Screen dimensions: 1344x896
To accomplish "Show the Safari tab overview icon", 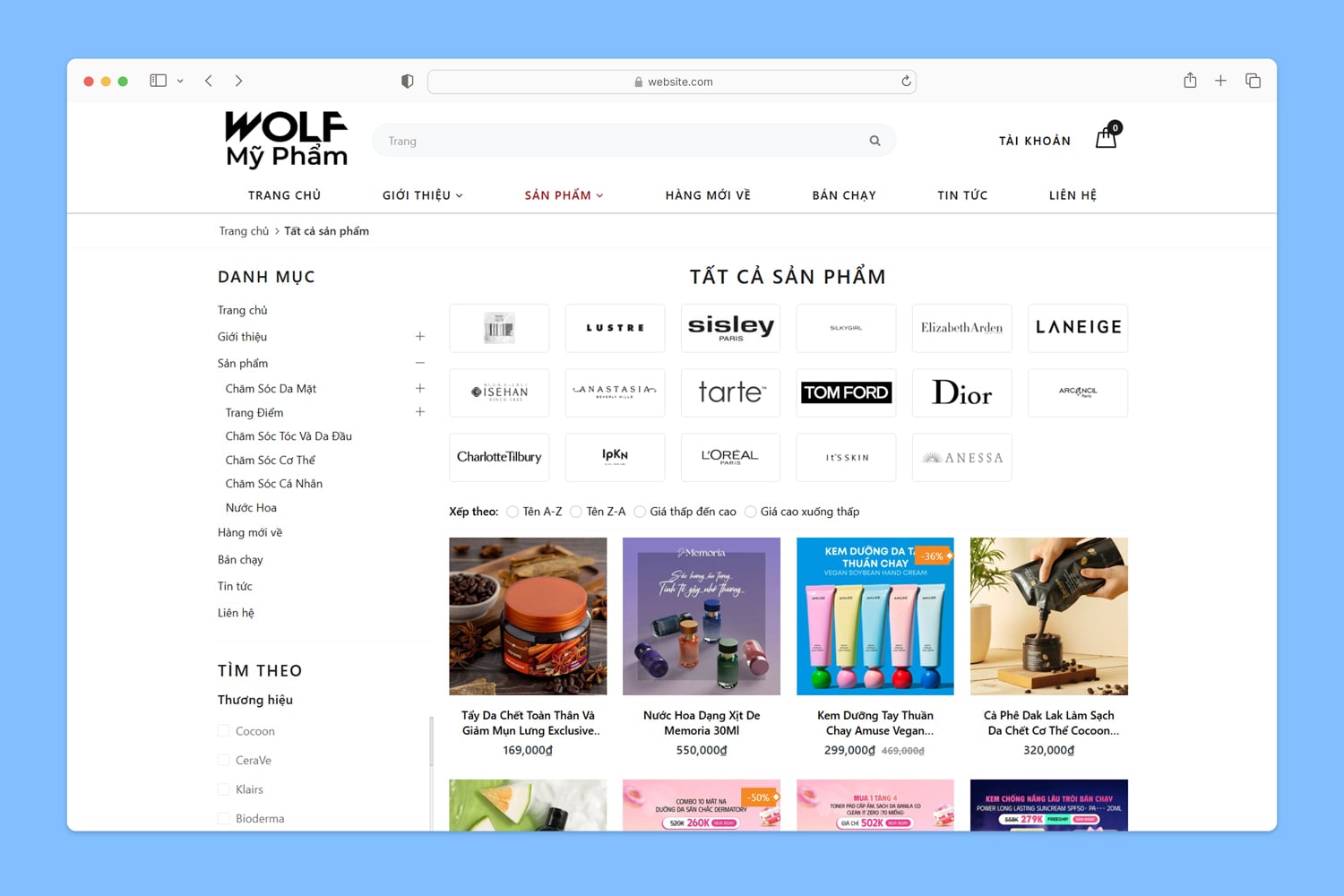I will tap(1253, 81).
